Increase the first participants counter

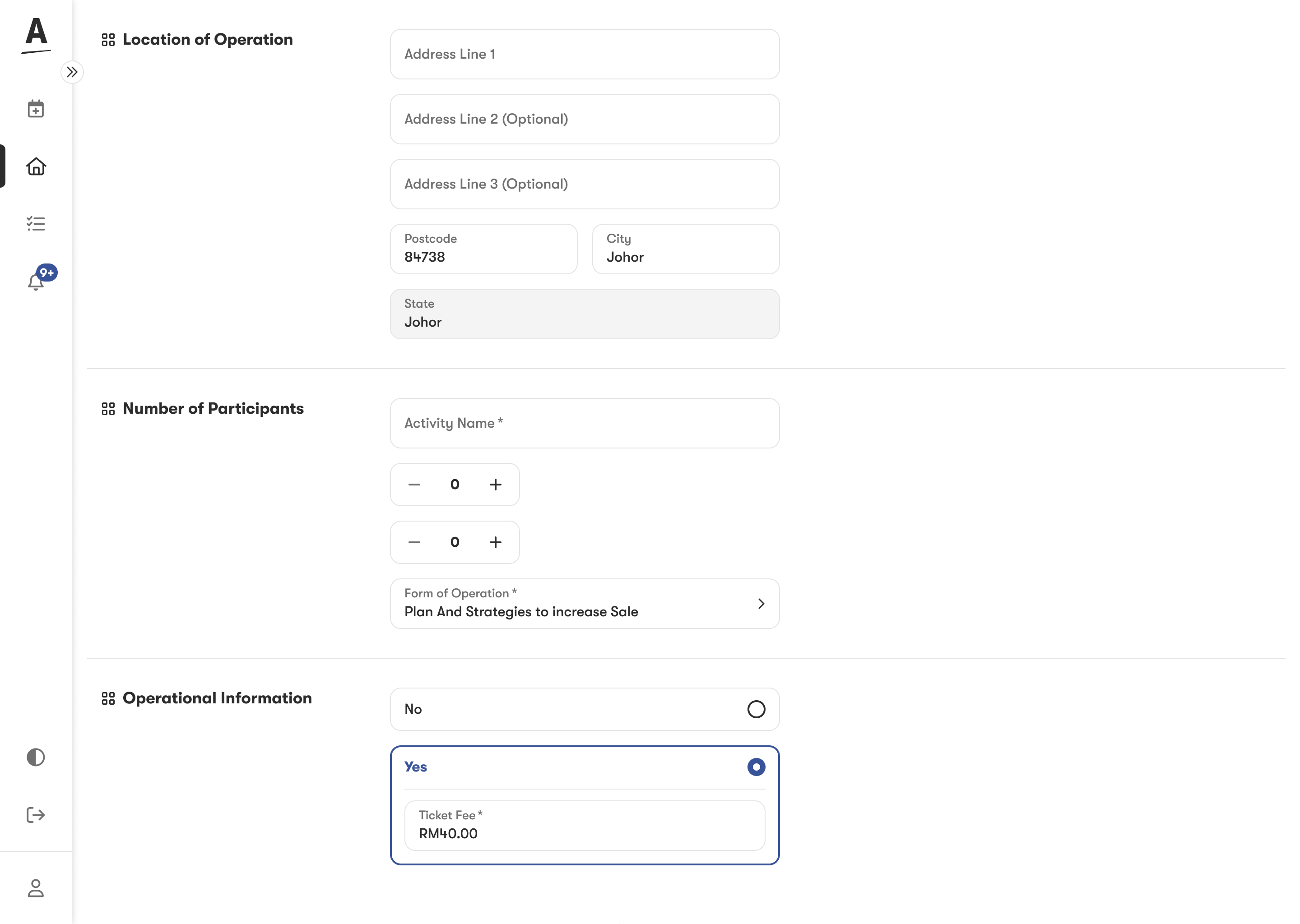495,484
